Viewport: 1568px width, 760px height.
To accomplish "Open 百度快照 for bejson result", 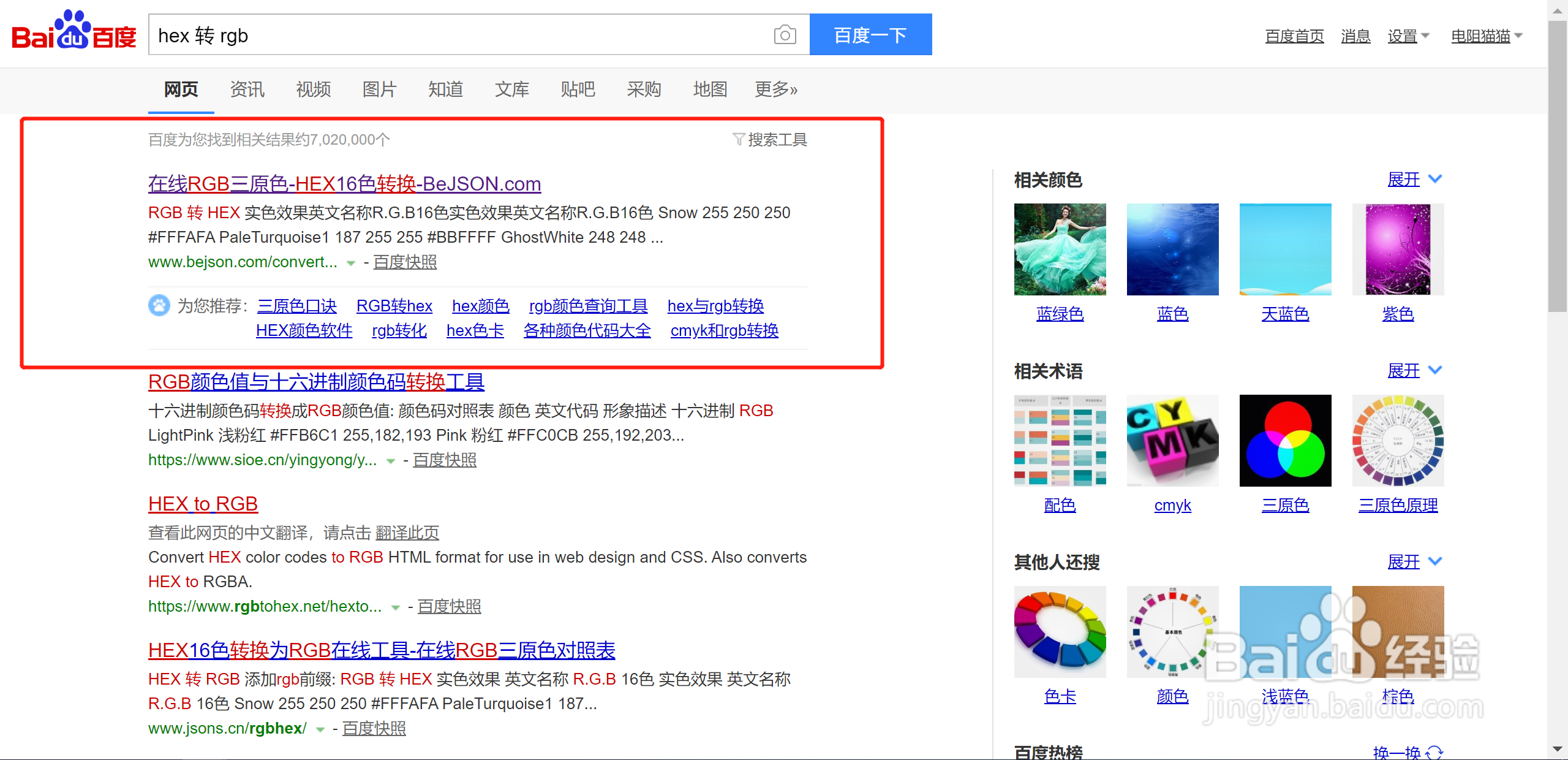I will (x=405, y=262).
